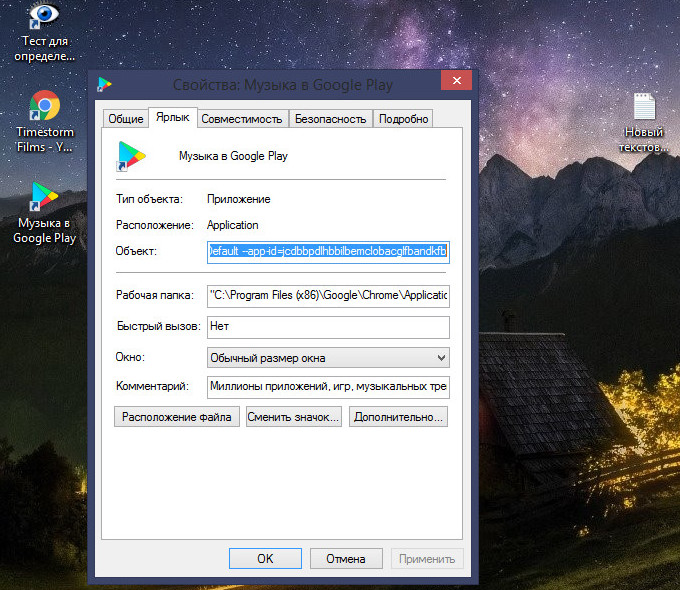
Task: Click the Быстрый вызов field showing Нет
Action: (x=328, y=327)
